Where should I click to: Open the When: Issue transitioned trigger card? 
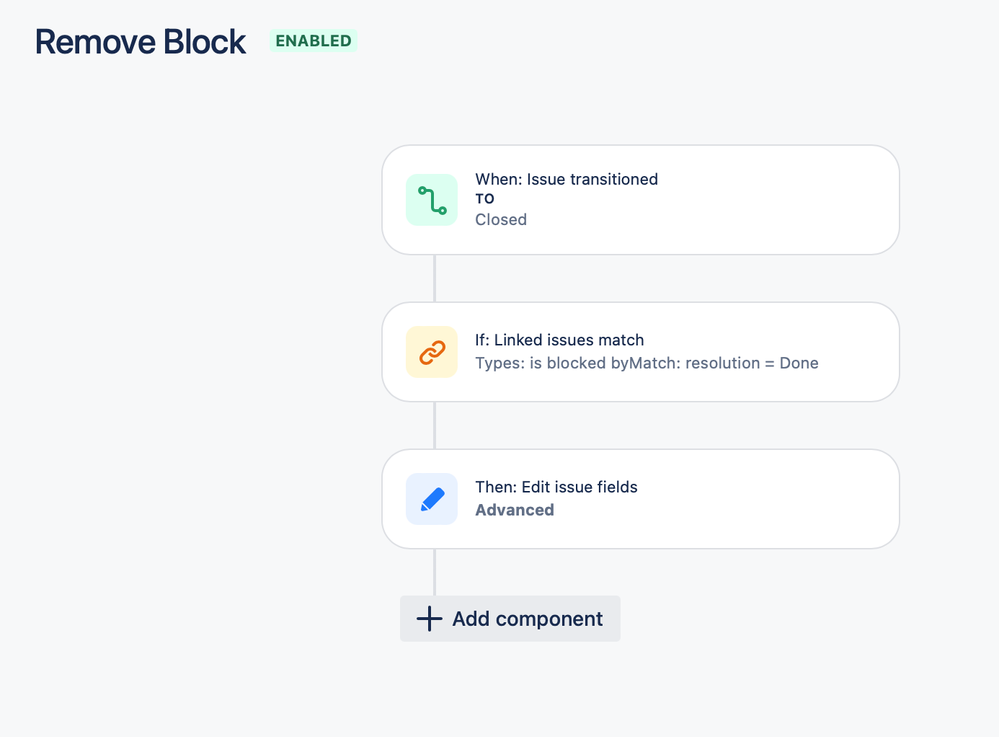[x=640, y=200]
